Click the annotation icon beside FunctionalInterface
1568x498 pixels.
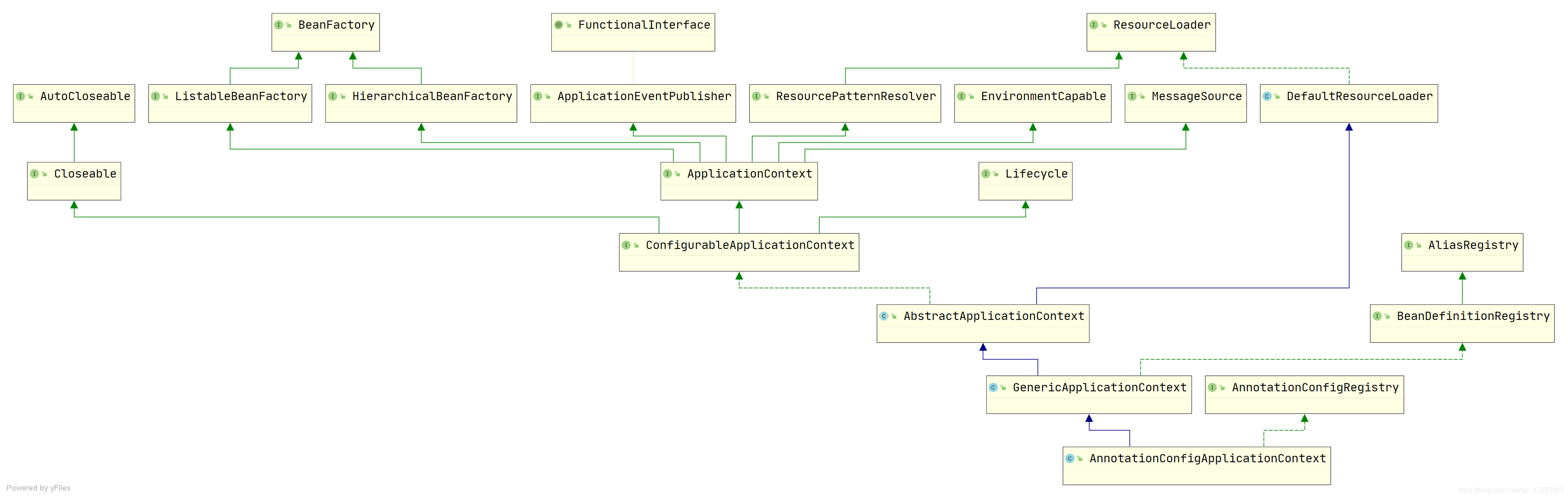[x=558, y=25]
